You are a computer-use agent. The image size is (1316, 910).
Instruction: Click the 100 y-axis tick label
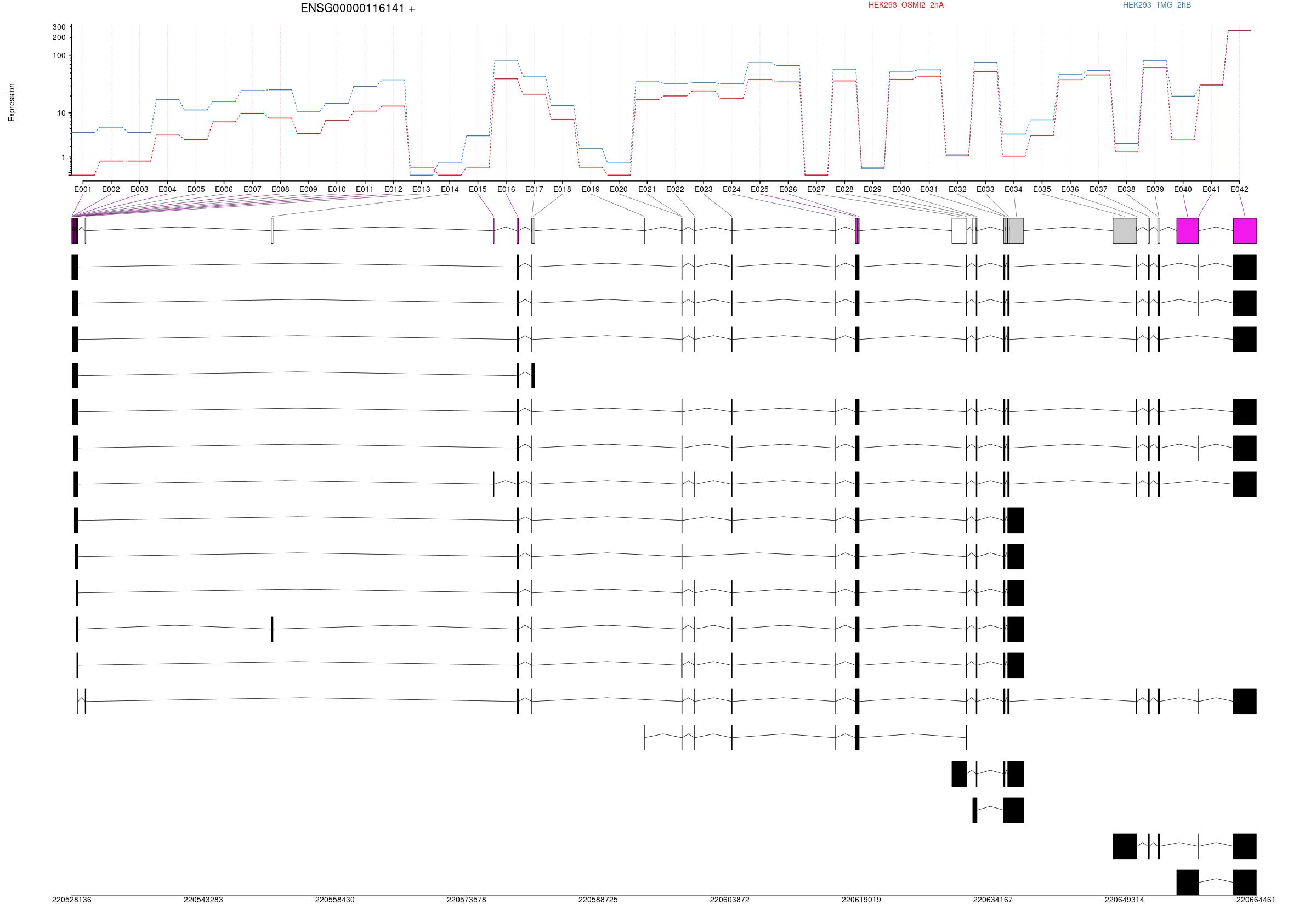59,56
